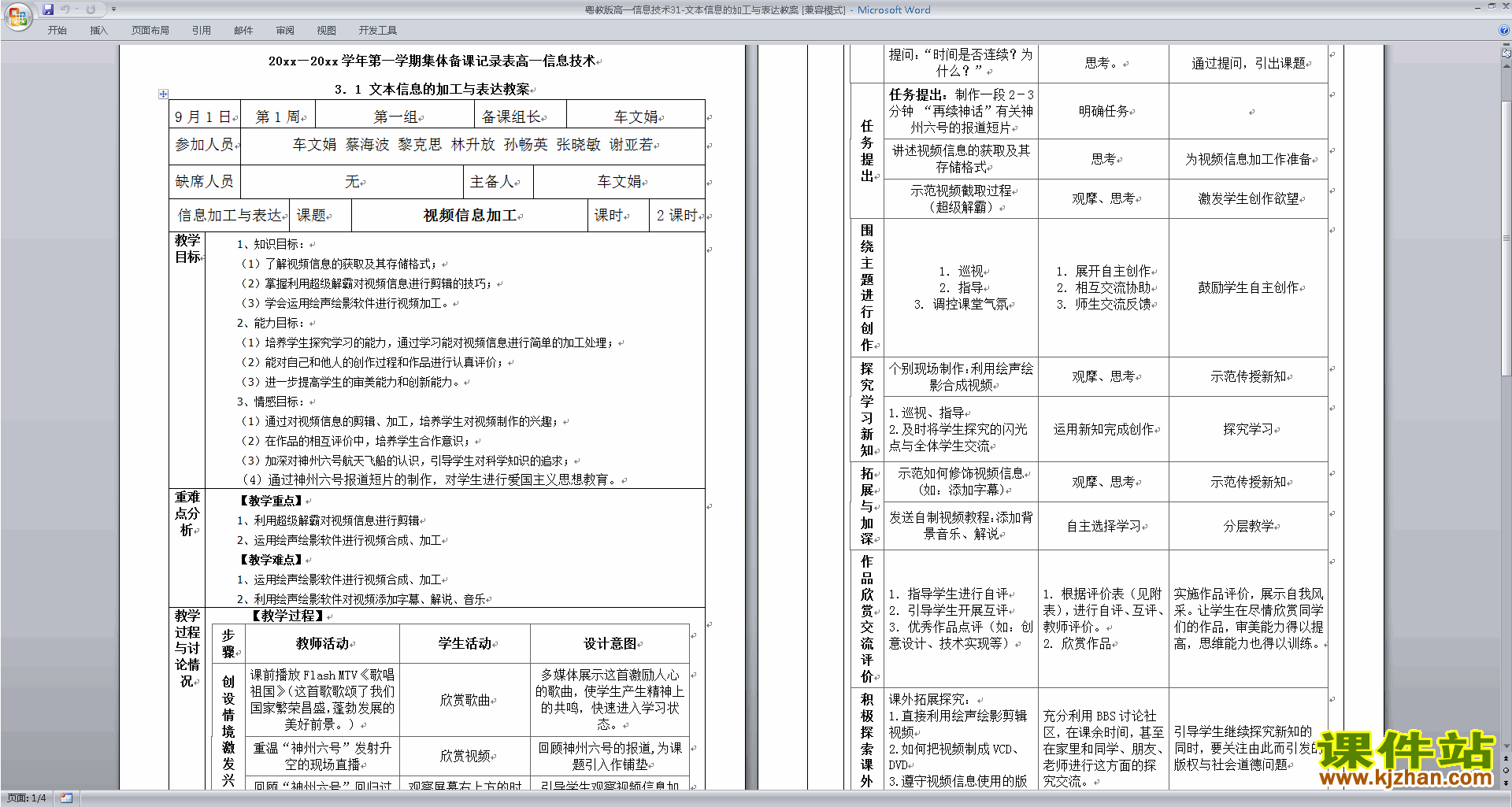
Task: Click the title '3.1 文本信息的加工与表达教案'
Action: click(434, 89)
